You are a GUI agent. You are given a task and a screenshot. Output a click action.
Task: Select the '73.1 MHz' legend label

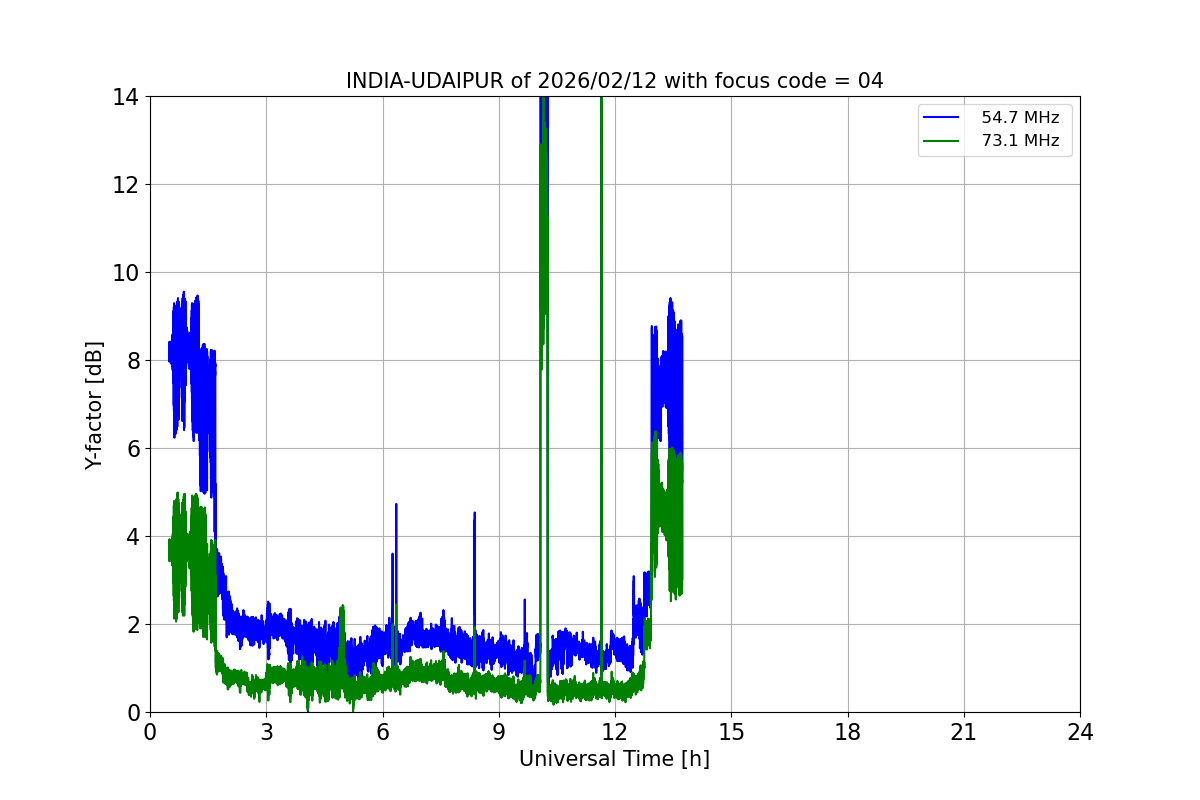pyautogui.click(x=1020, y=141)
